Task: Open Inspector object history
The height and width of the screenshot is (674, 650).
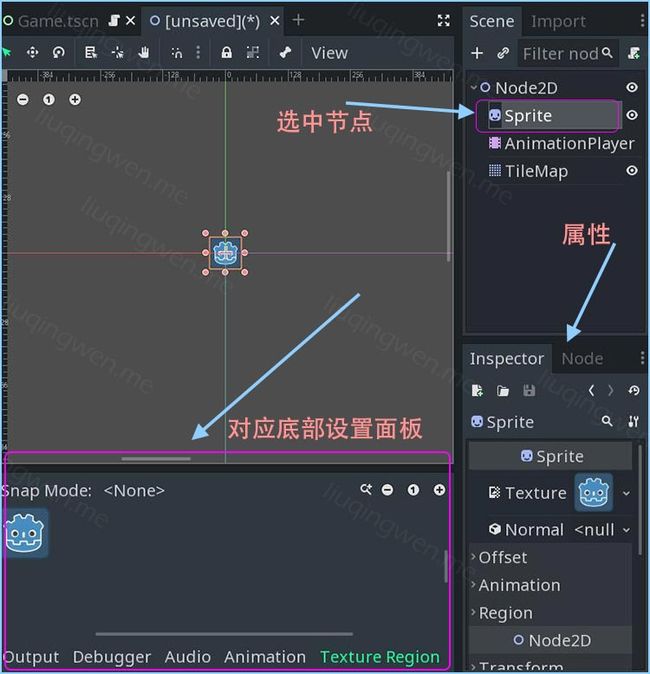Action: point(634,390)
